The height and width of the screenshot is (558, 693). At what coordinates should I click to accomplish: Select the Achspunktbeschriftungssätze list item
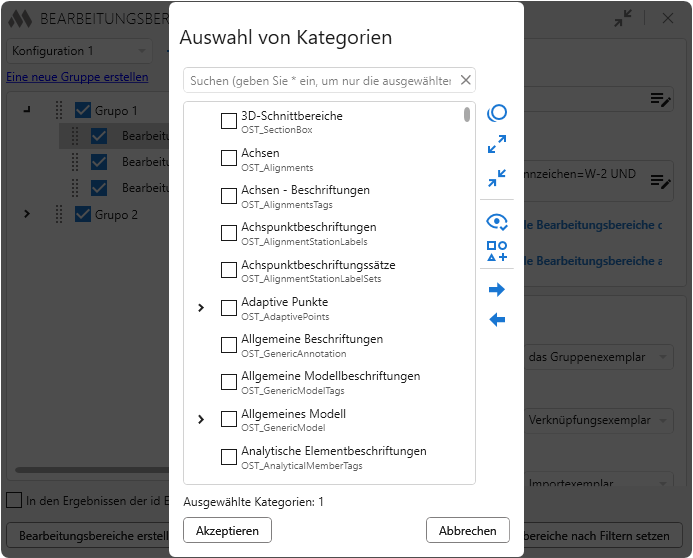[318, 270]
